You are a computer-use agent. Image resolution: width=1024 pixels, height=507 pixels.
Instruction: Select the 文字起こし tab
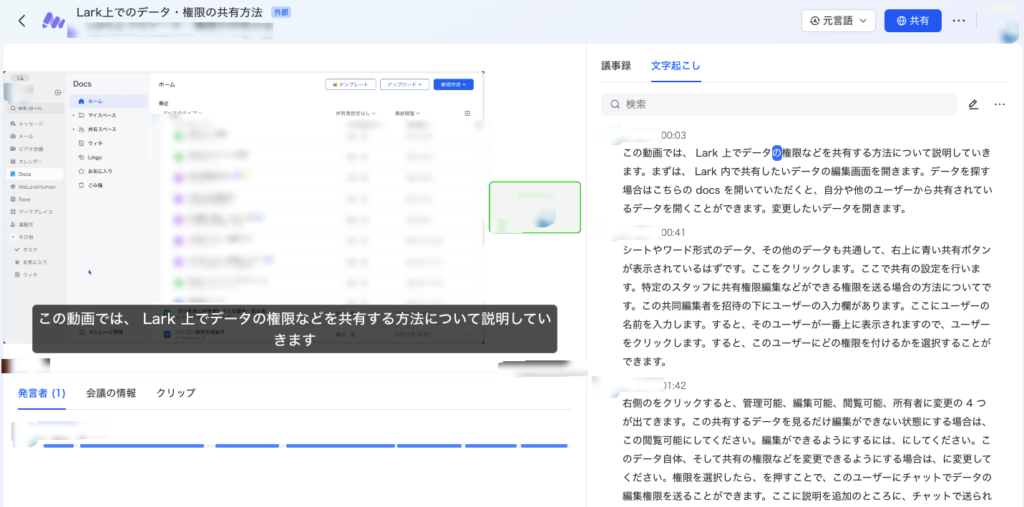point(676,65)
